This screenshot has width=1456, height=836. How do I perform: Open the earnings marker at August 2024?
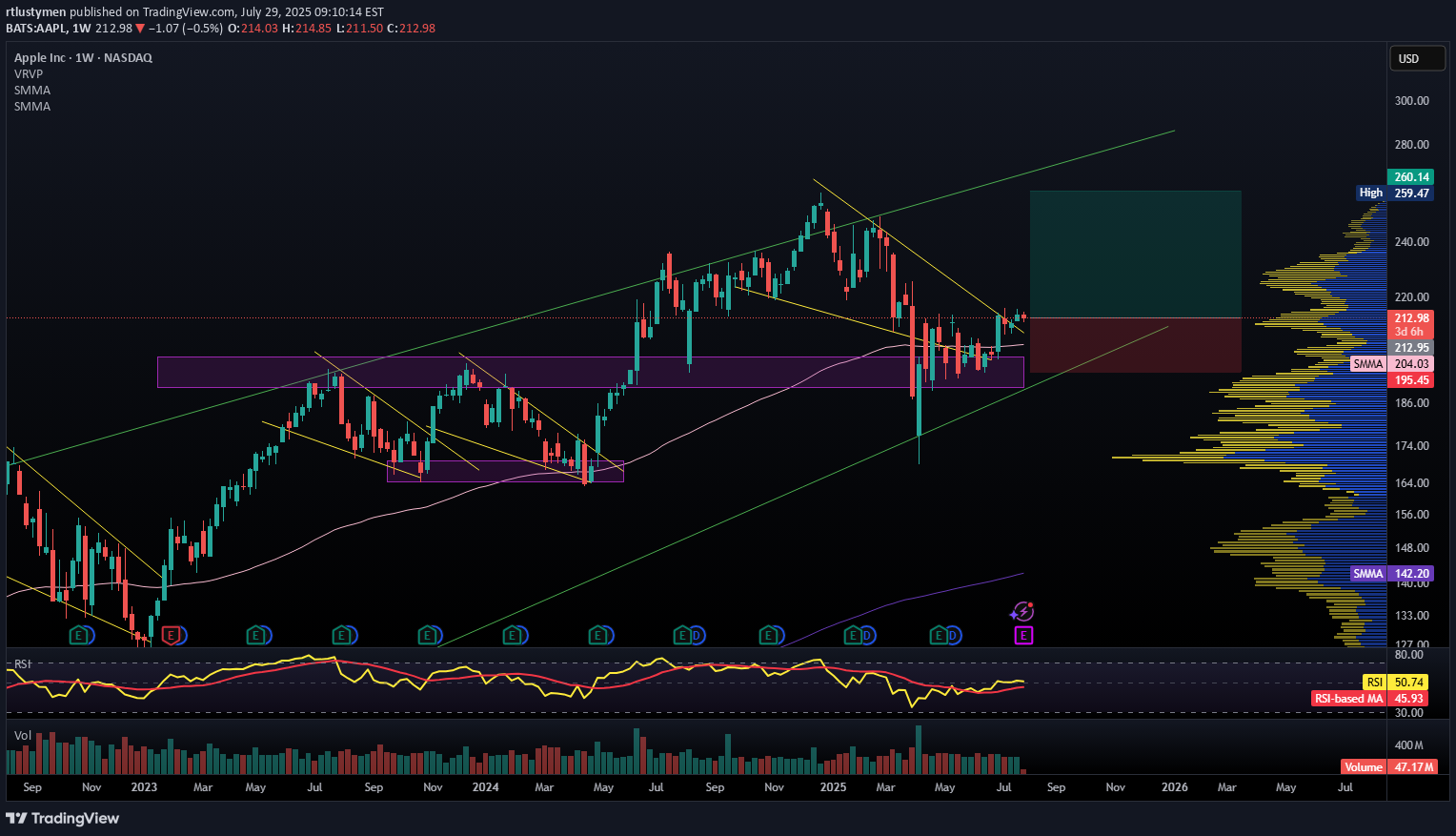pos(682,635)
